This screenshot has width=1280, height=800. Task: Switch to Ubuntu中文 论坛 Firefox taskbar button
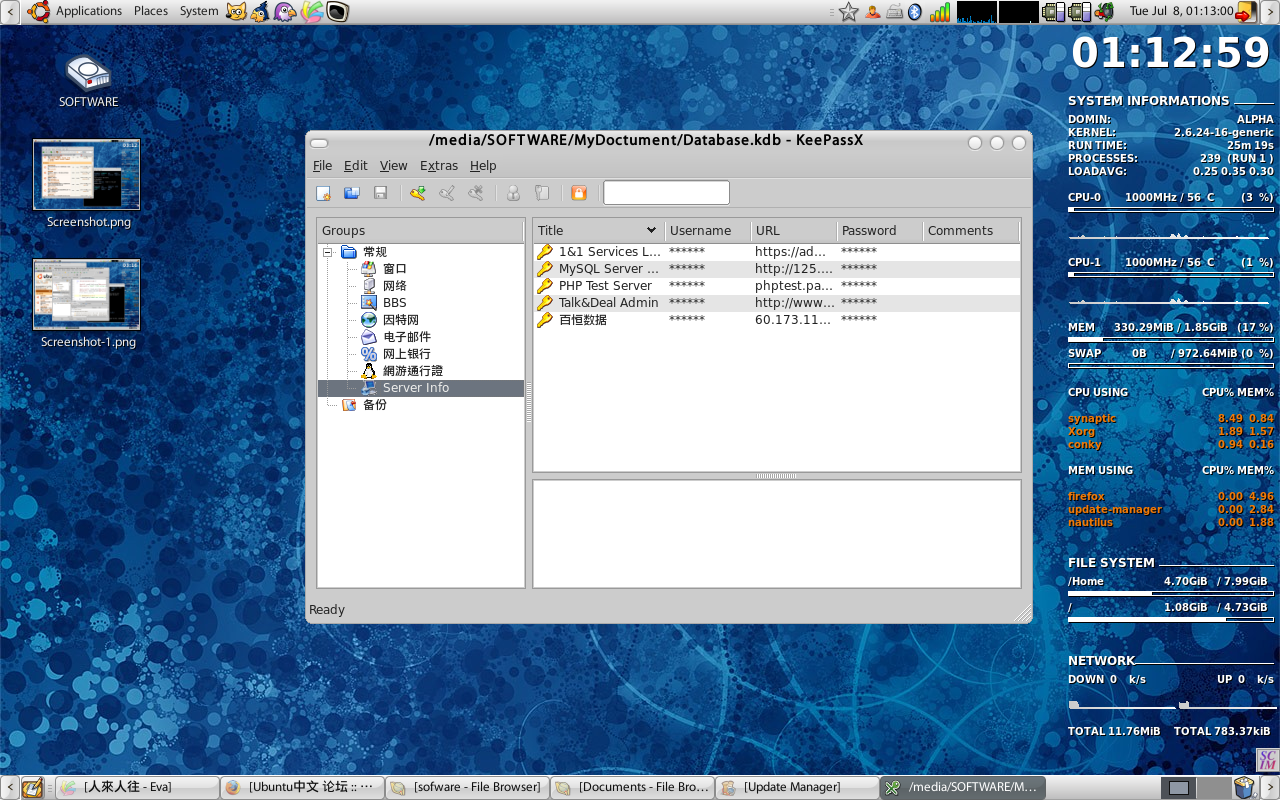coord(302,787)
